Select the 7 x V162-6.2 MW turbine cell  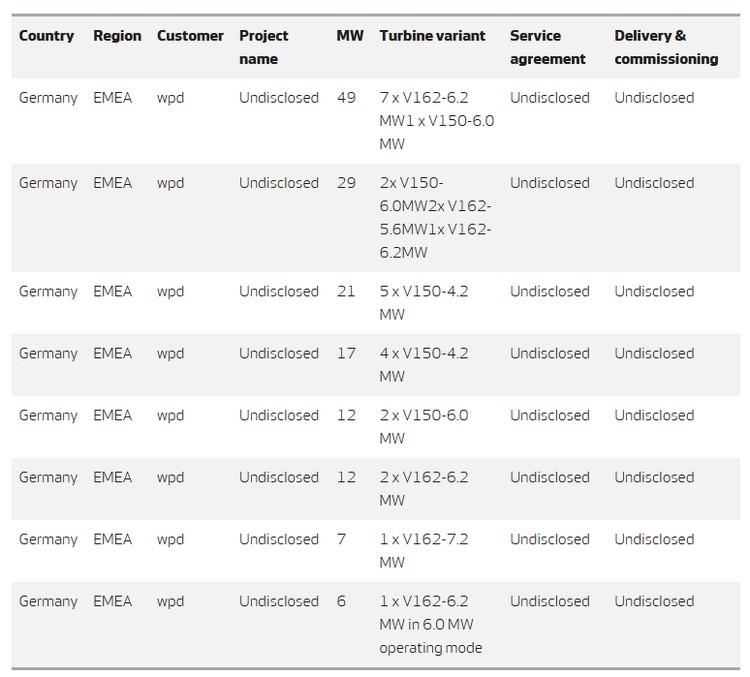[x=437, y=121]
